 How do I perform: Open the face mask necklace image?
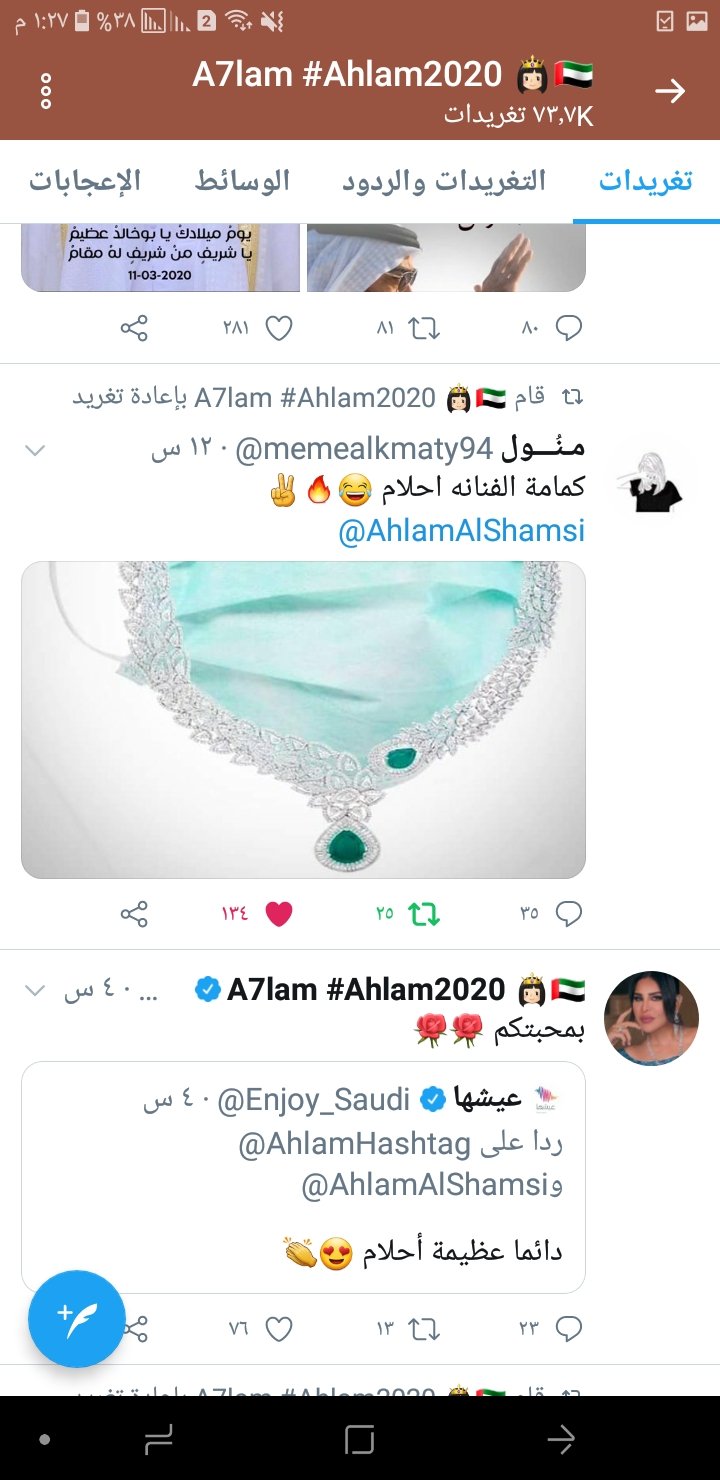303,720
